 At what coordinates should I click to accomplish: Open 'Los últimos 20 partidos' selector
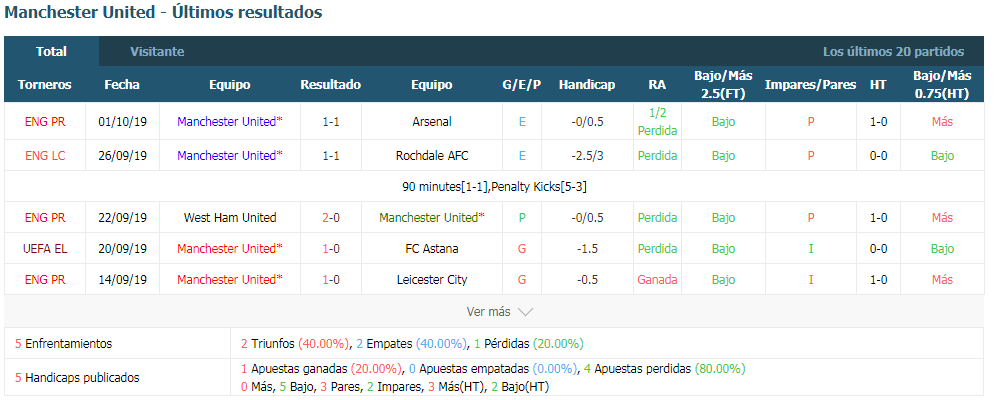(x=893, y=52)
